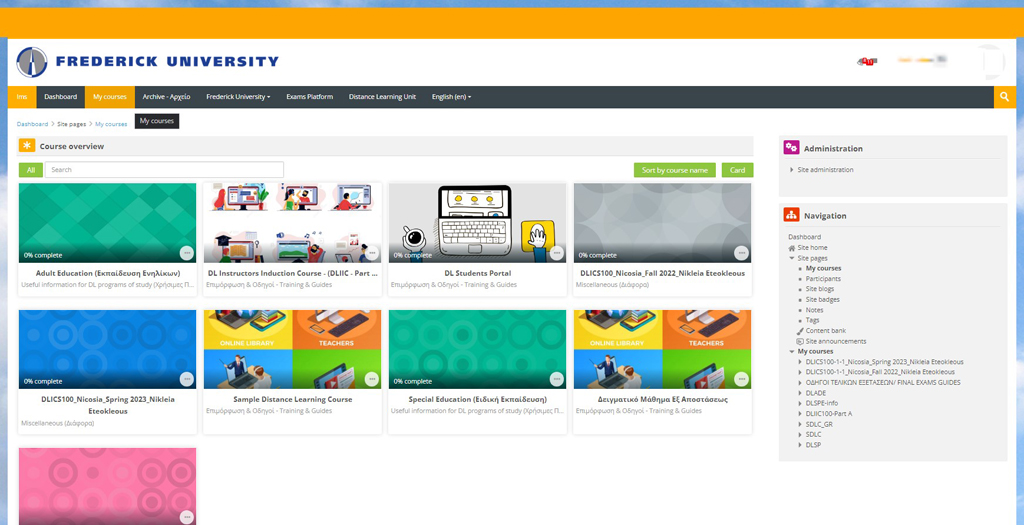Open Sample Distance Learning Course link
This screenshot has width=1024, height=525.
(293, 399)
